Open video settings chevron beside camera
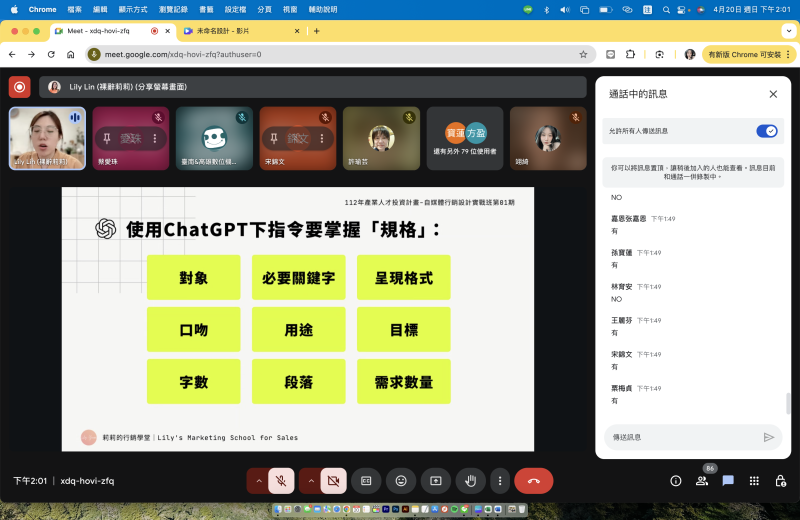 point(311,481)
